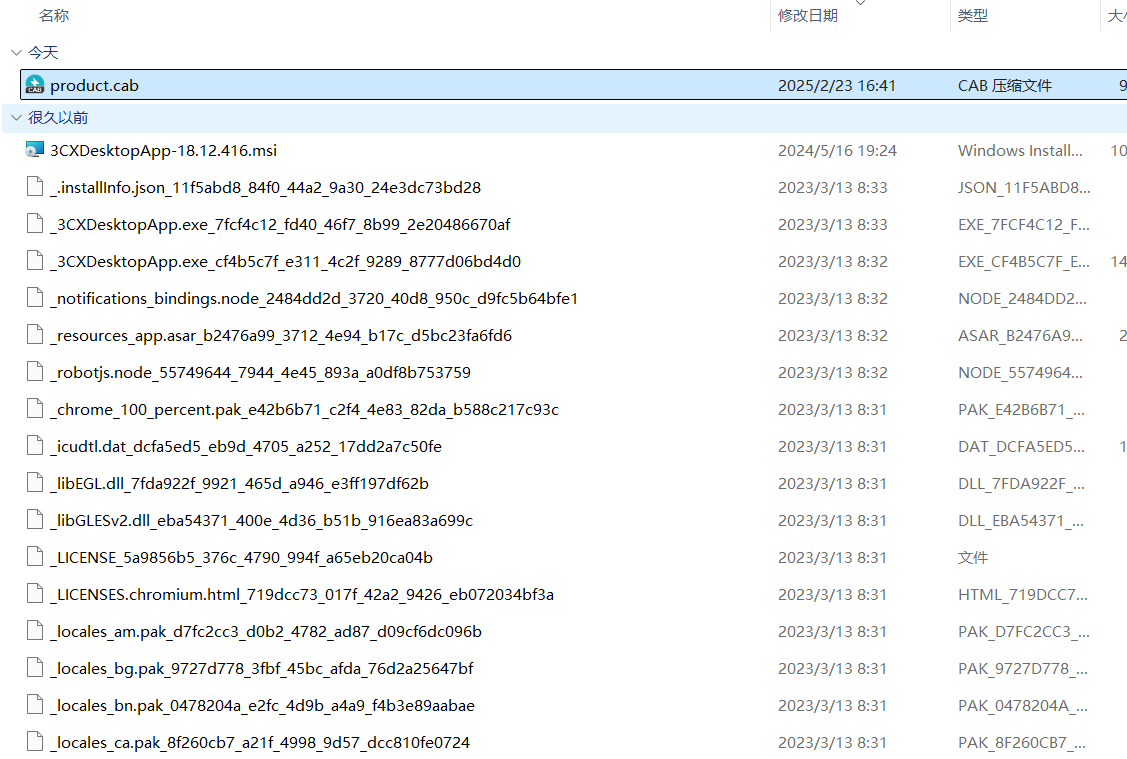Viewport: 1127px width, 759px height.
Task: Click the _icudtl.dat file icon
Action: (x=34, y=446)
